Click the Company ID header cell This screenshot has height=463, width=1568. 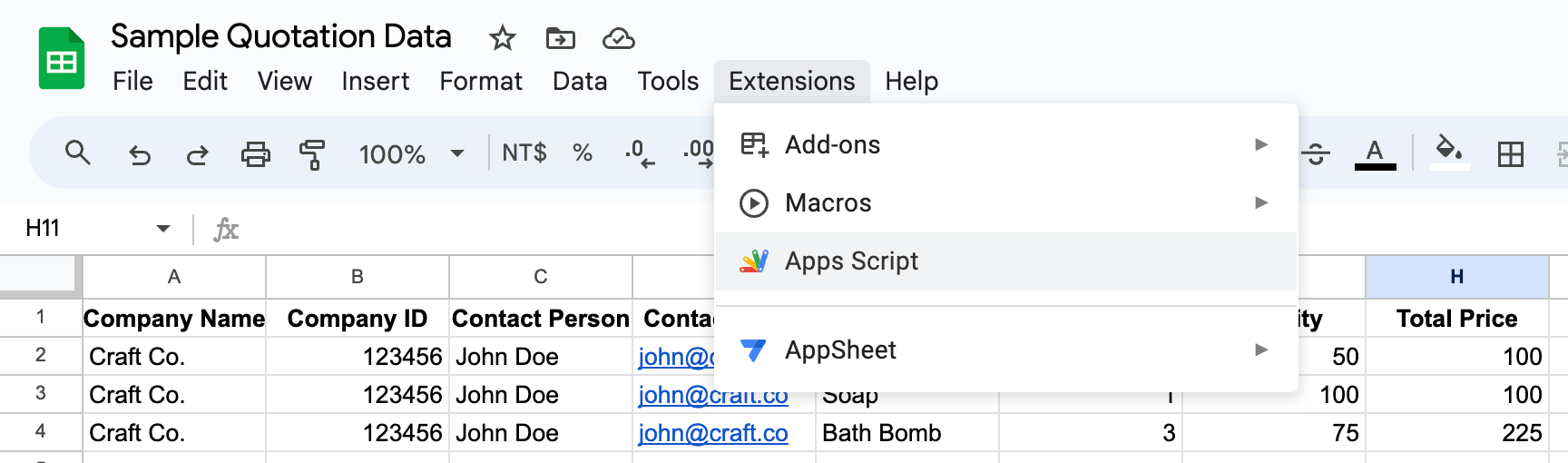[358, 319]
